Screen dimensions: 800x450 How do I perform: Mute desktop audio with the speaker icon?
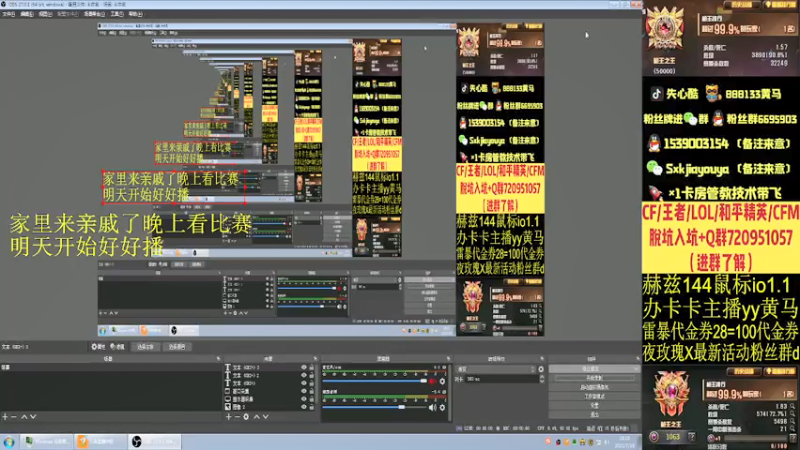click(433, 408)
